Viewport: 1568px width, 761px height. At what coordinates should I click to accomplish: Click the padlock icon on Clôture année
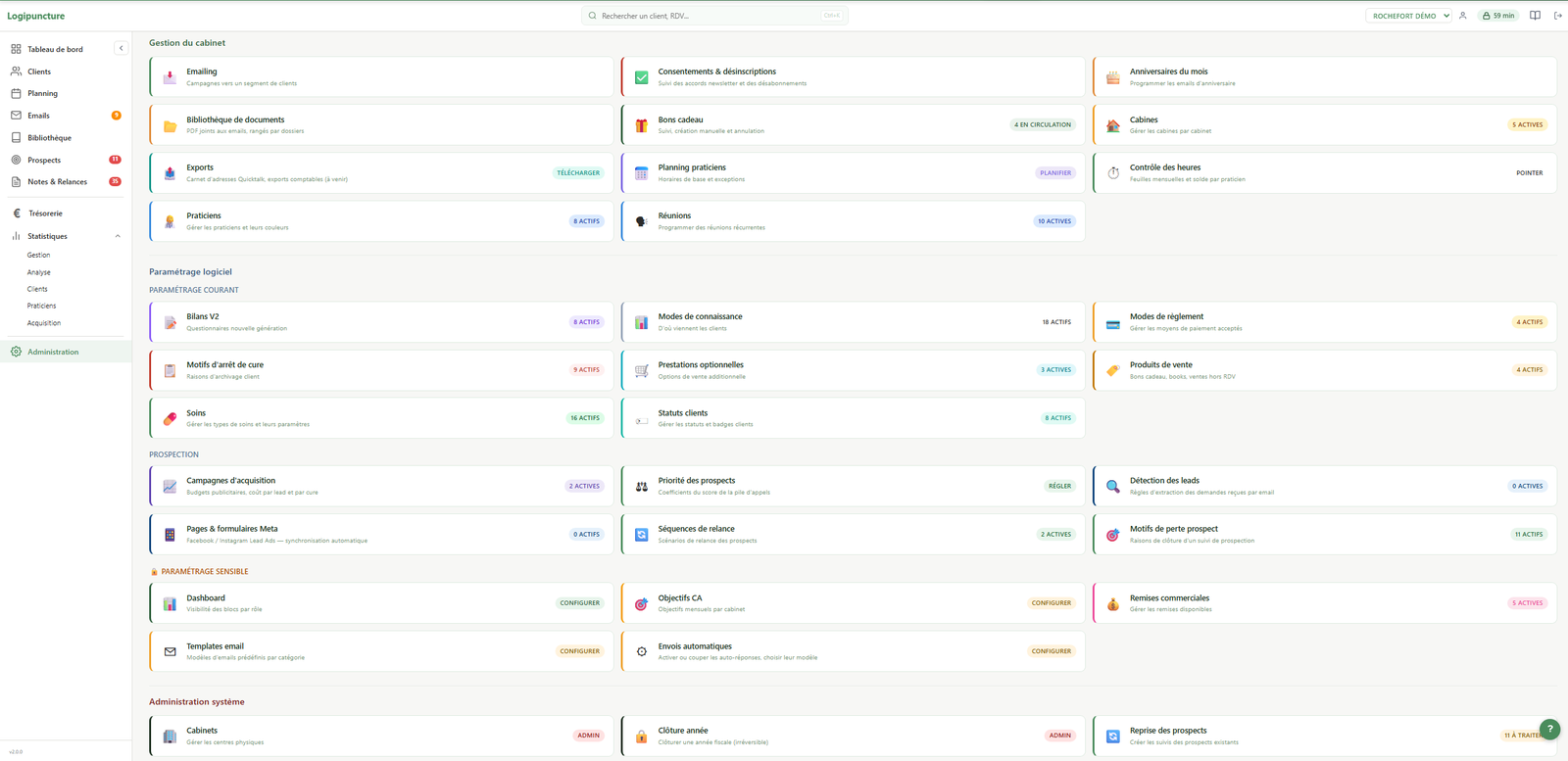click(x=641, y=736)
